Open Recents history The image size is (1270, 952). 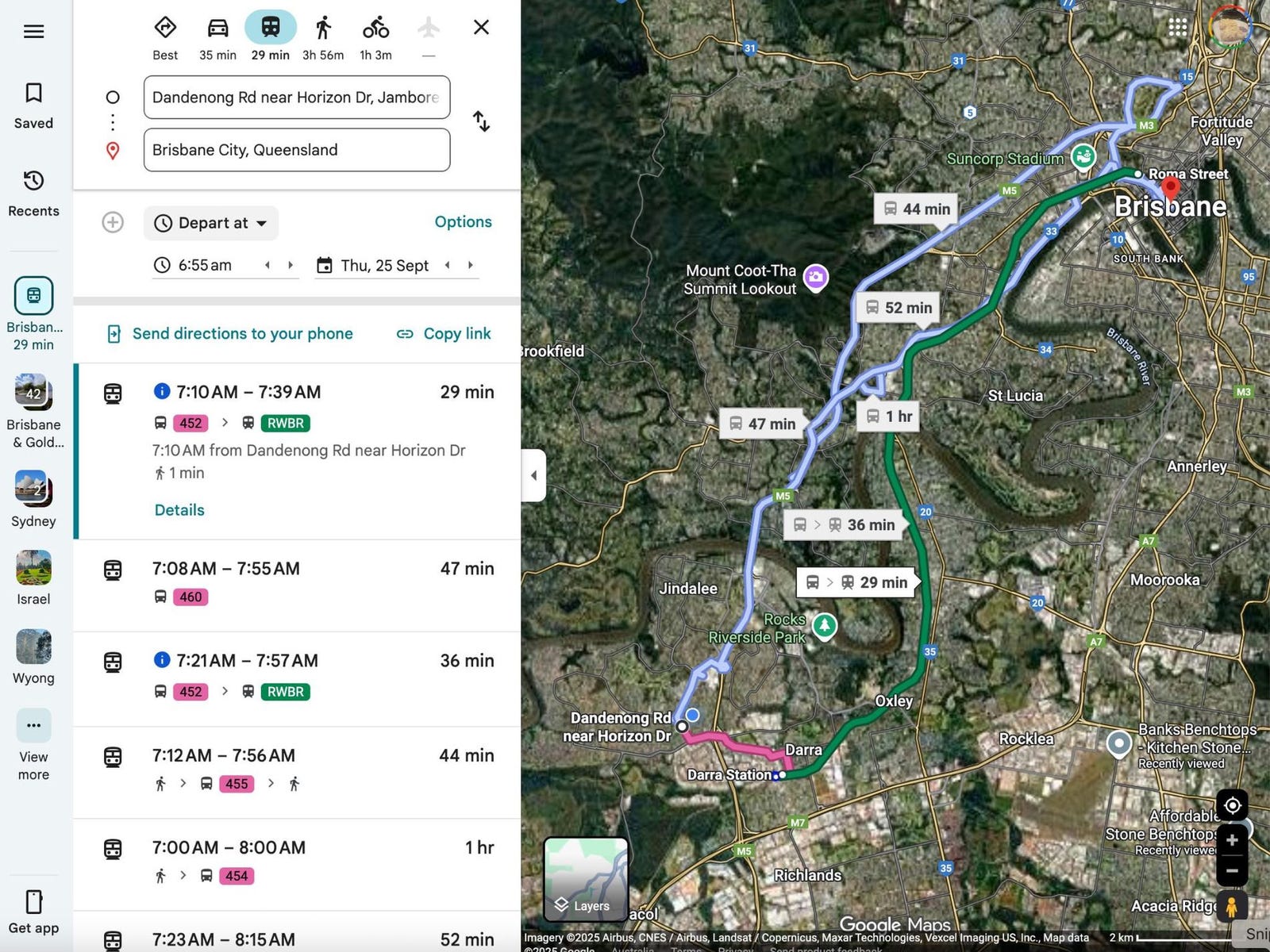pos(33,193)
